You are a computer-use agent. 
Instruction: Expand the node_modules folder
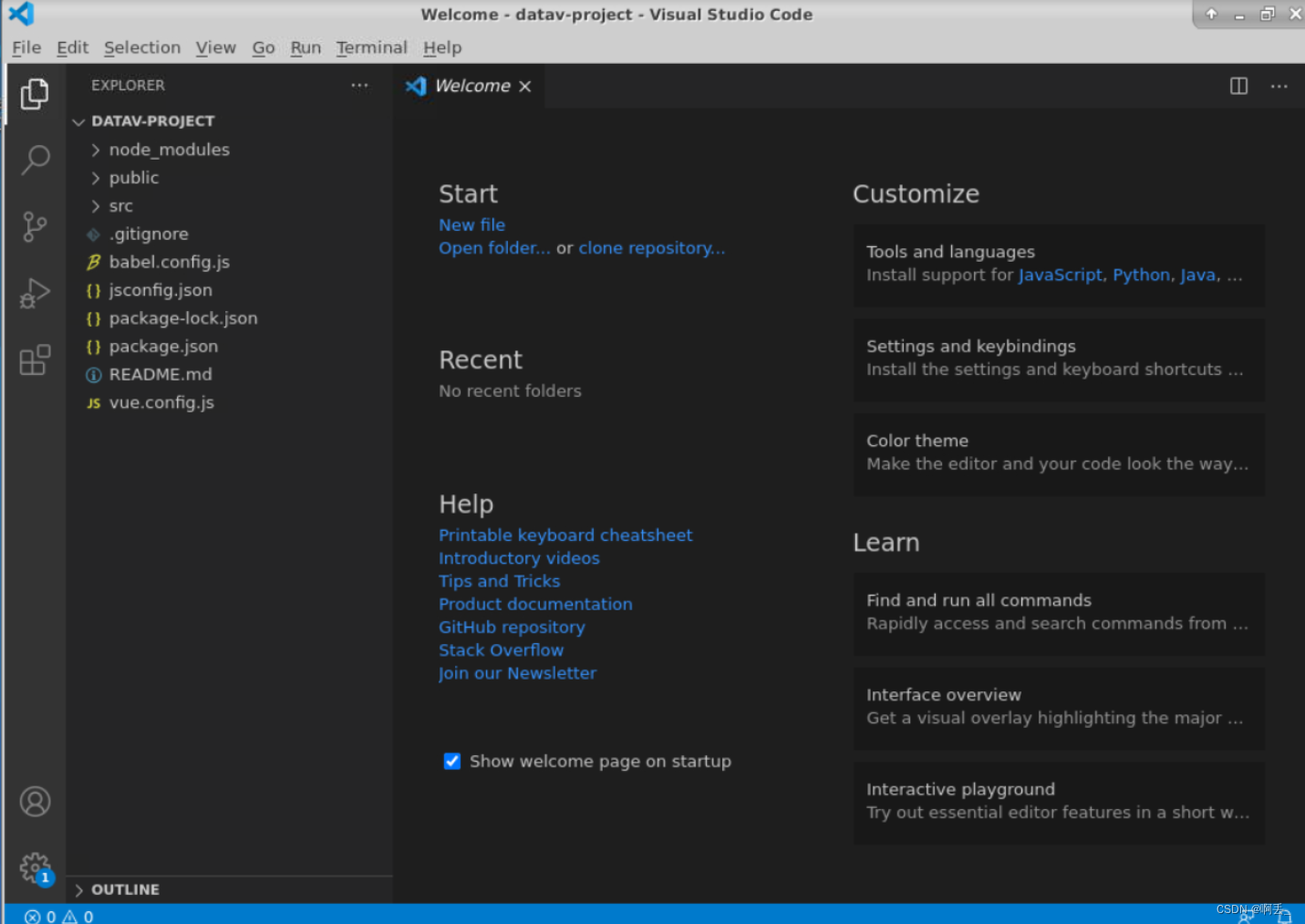click(x=96, y=150)
